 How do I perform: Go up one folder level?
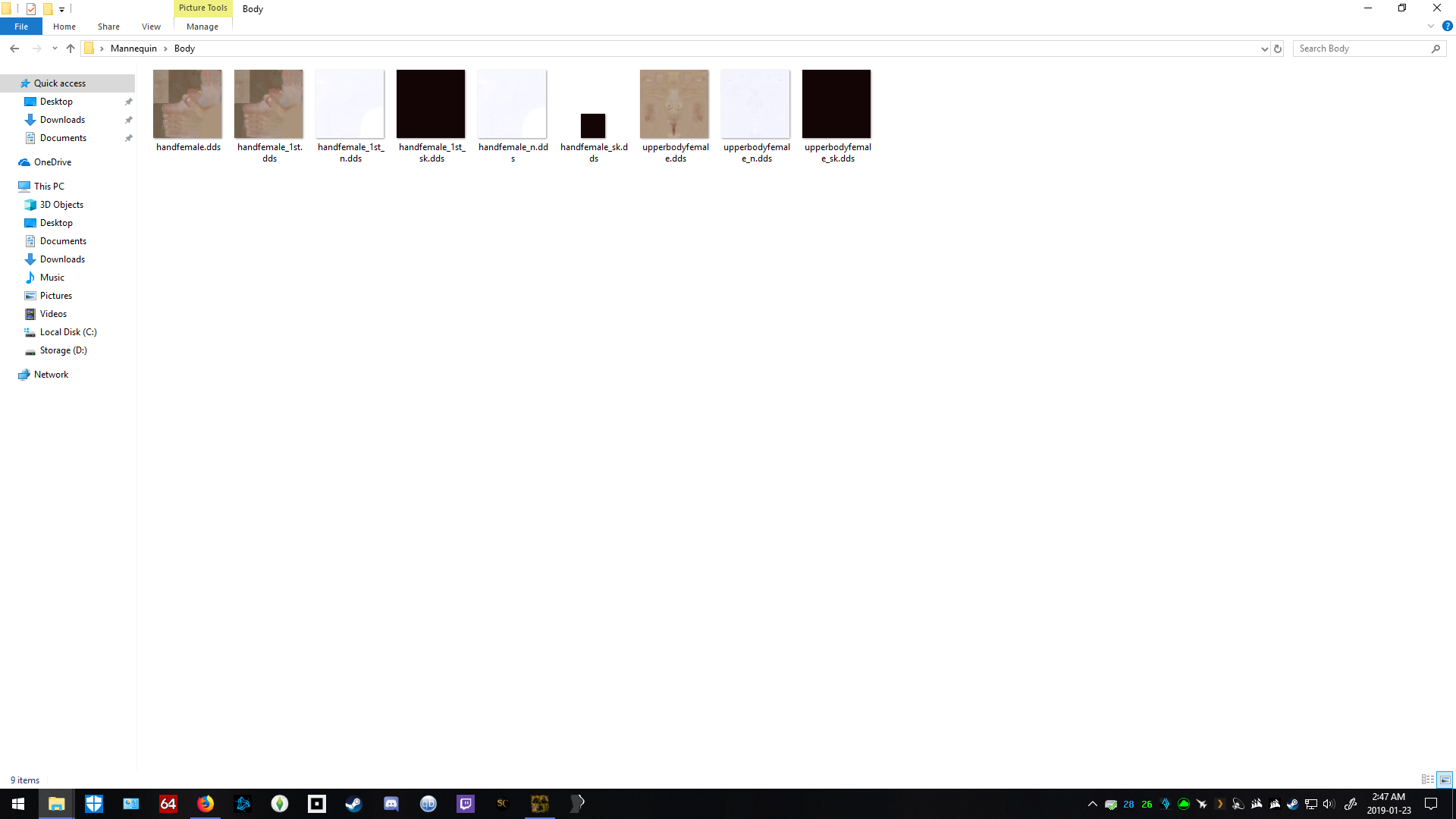[x=71, y=49]
